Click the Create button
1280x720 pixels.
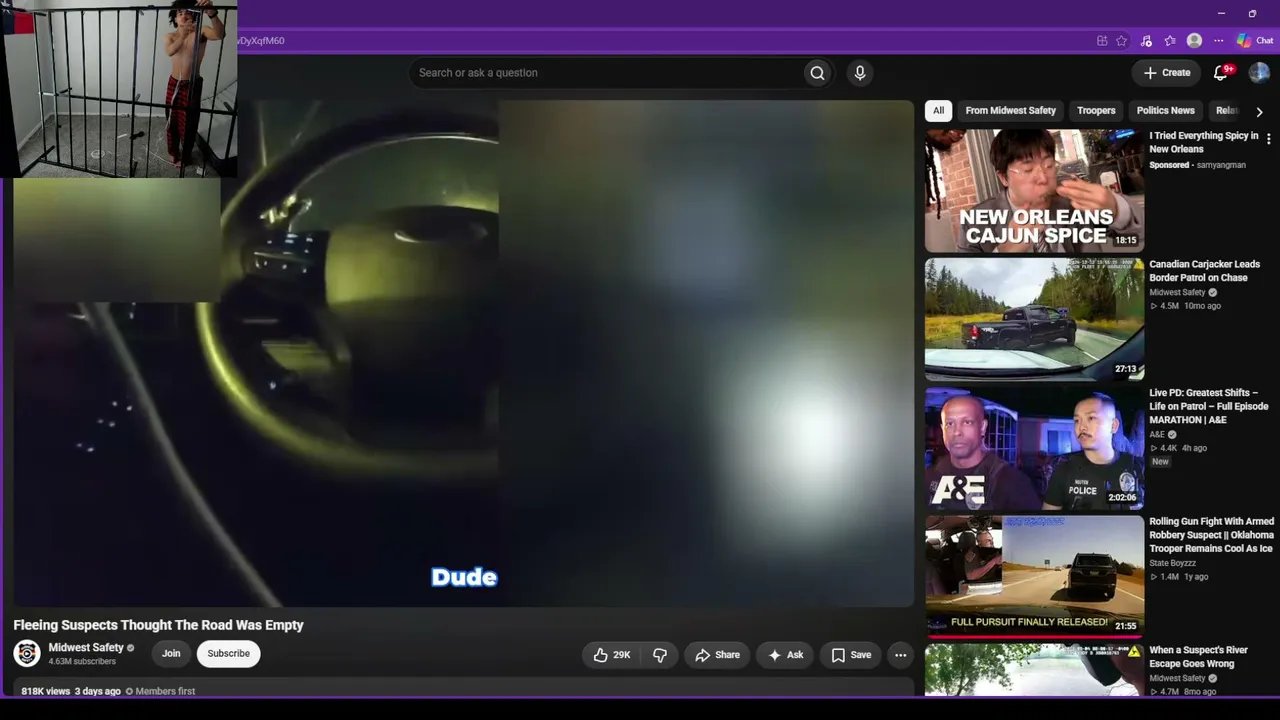pos(1166,73)
